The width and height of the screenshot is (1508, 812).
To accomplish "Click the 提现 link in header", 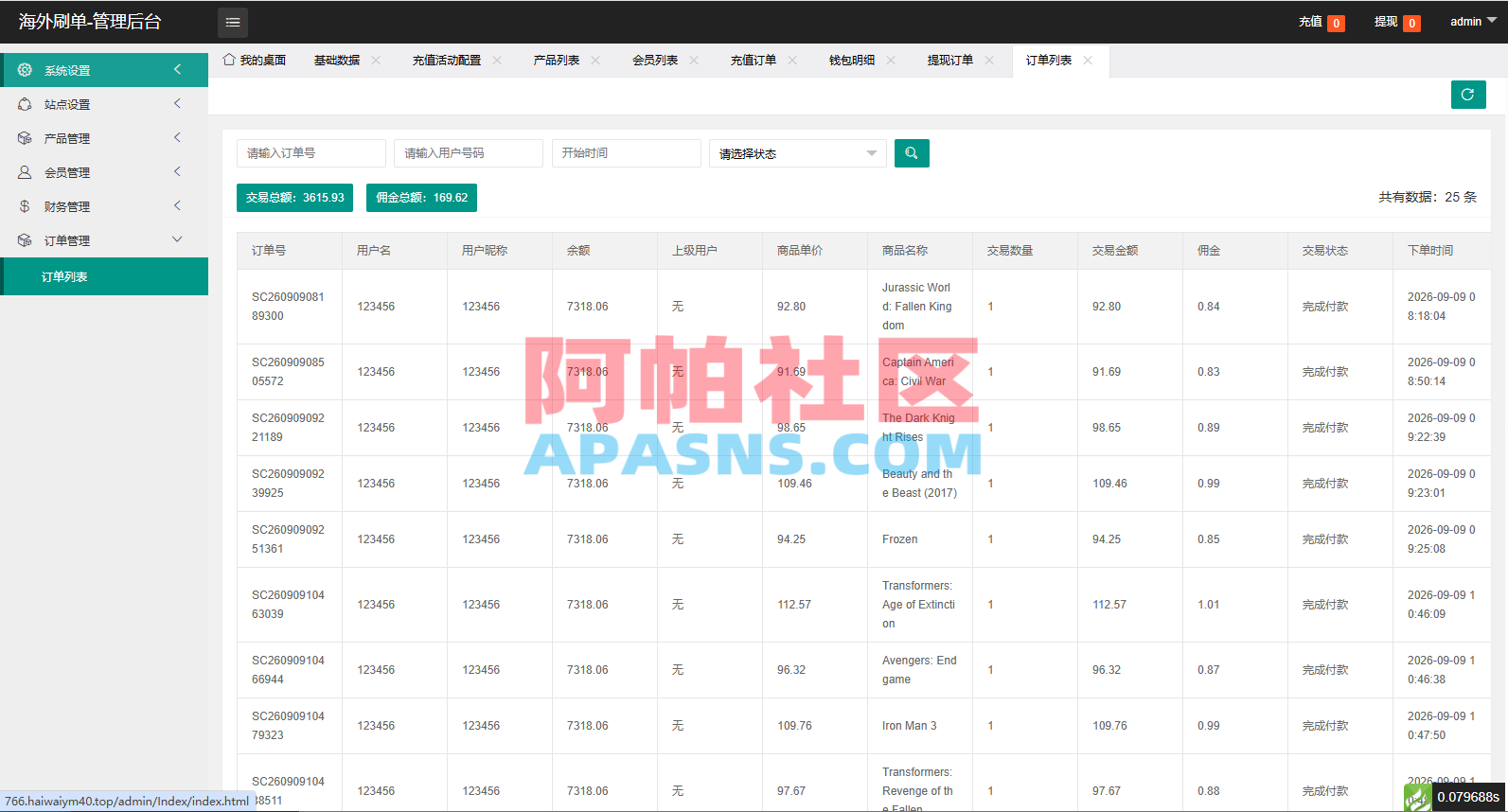I will pos(1386,22).
